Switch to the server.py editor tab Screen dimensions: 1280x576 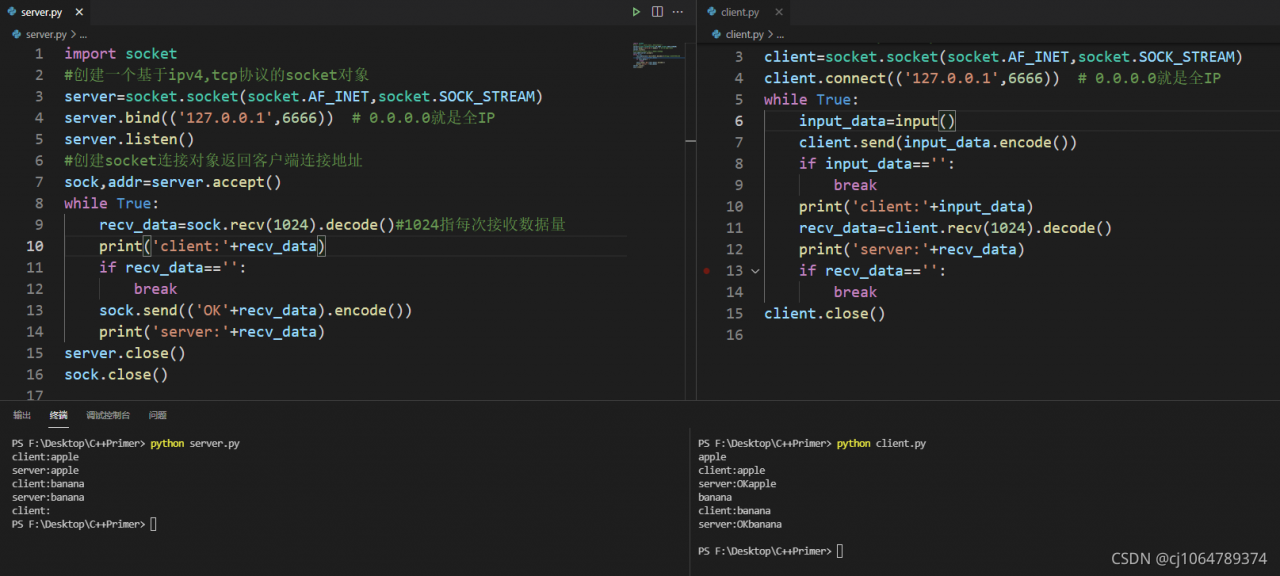pyautogui.click(x=41, y=12)
